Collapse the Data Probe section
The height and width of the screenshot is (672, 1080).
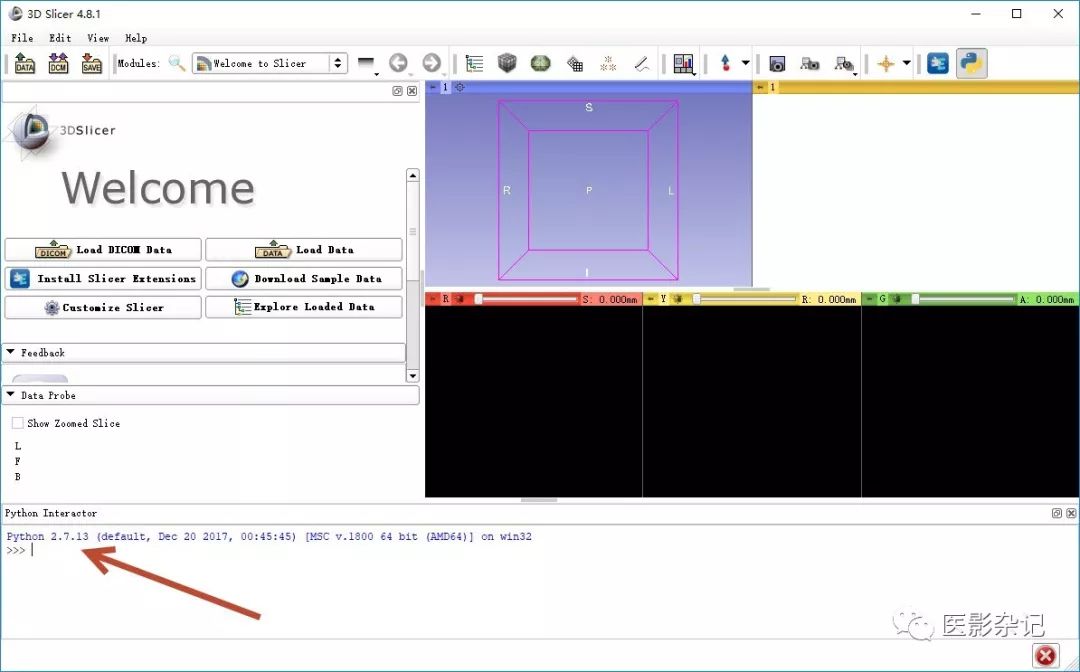(211, 395)
